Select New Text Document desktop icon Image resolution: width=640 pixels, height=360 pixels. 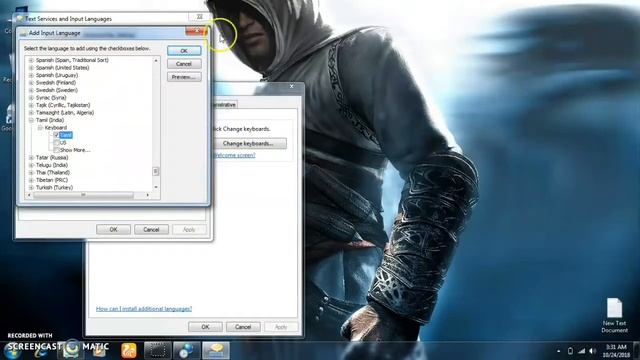click(614, 315)
